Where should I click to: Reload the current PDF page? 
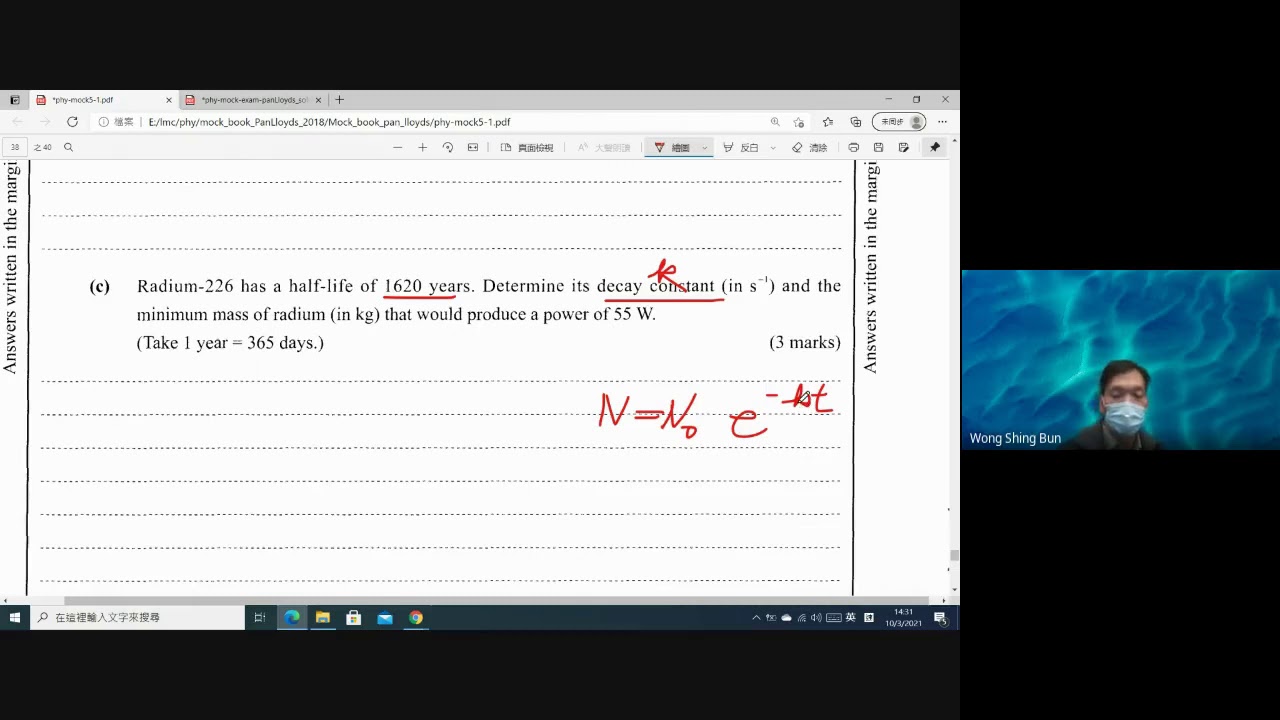(x=72, y=122)
